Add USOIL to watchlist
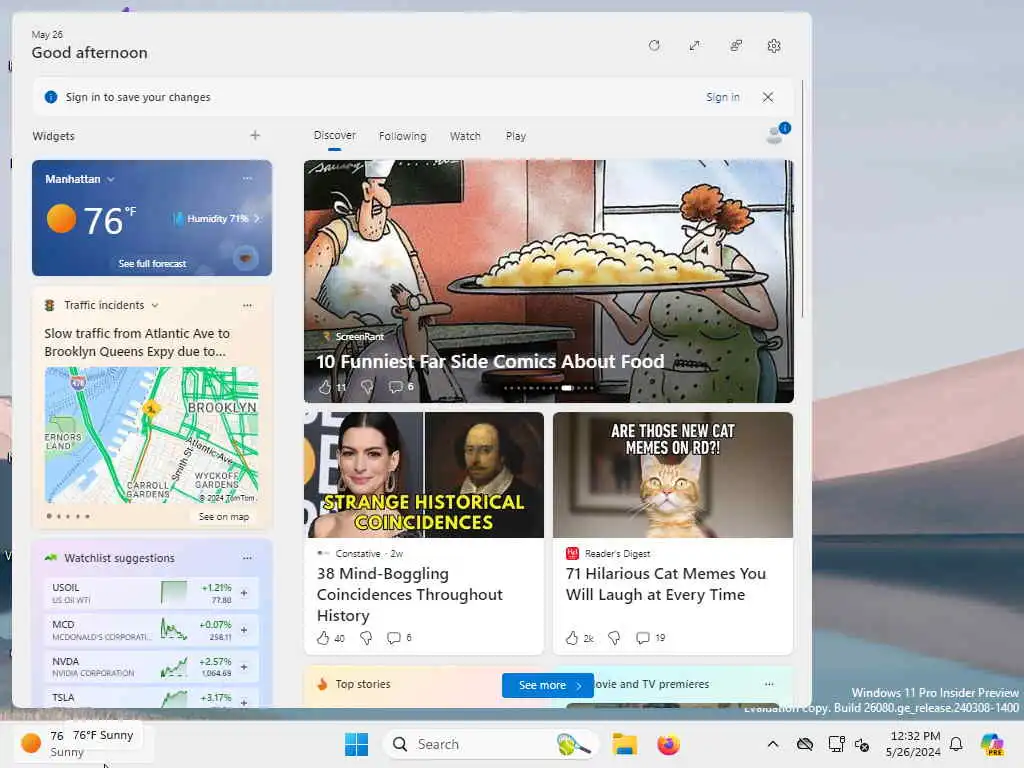Viewport: 1024px width, 768px height. [244, 593]
